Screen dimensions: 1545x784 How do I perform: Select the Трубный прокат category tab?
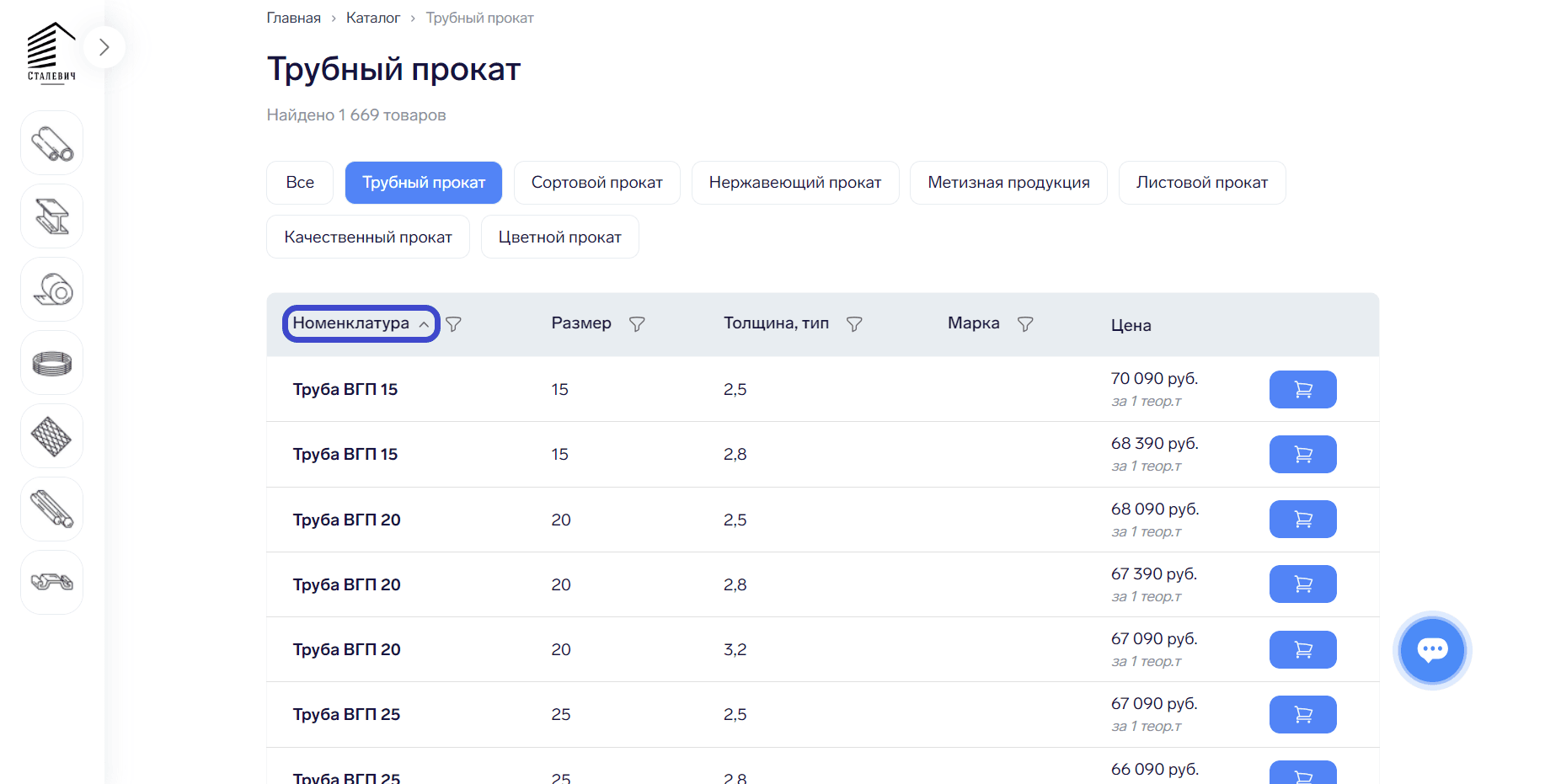click(x=424, y=183)
